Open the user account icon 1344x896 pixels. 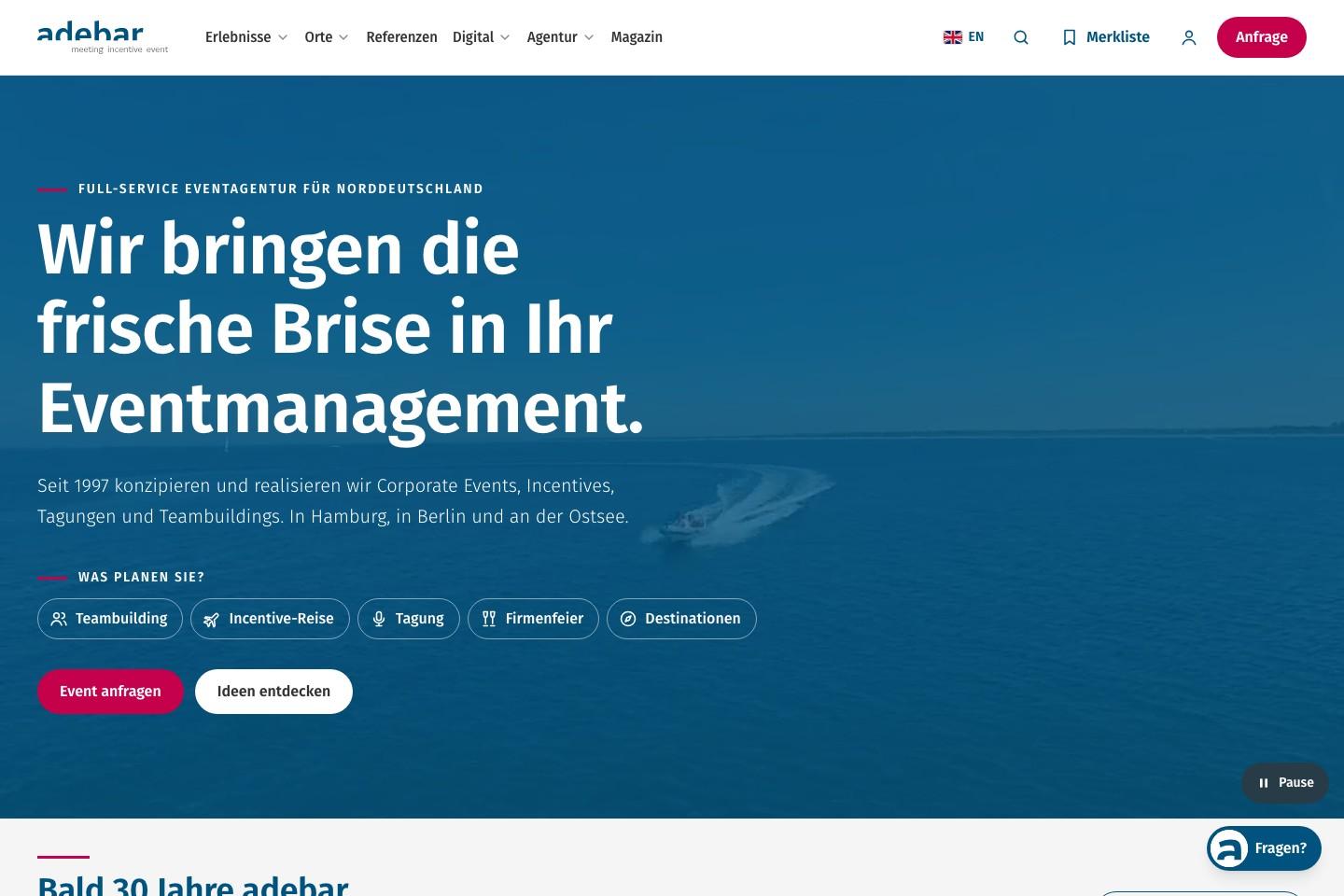[x=1189, y=37]
